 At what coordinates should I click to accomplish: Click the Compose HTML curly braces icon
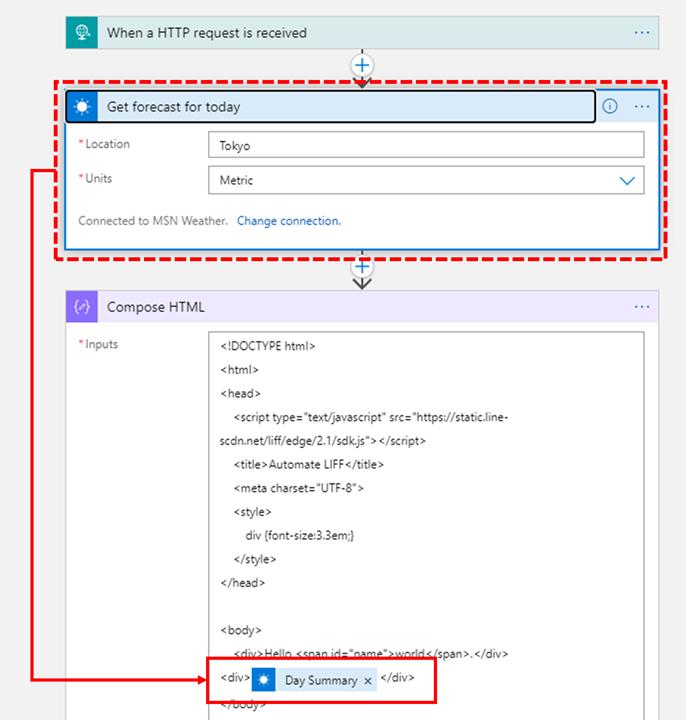pyautogui.click(x=82, y=307)
